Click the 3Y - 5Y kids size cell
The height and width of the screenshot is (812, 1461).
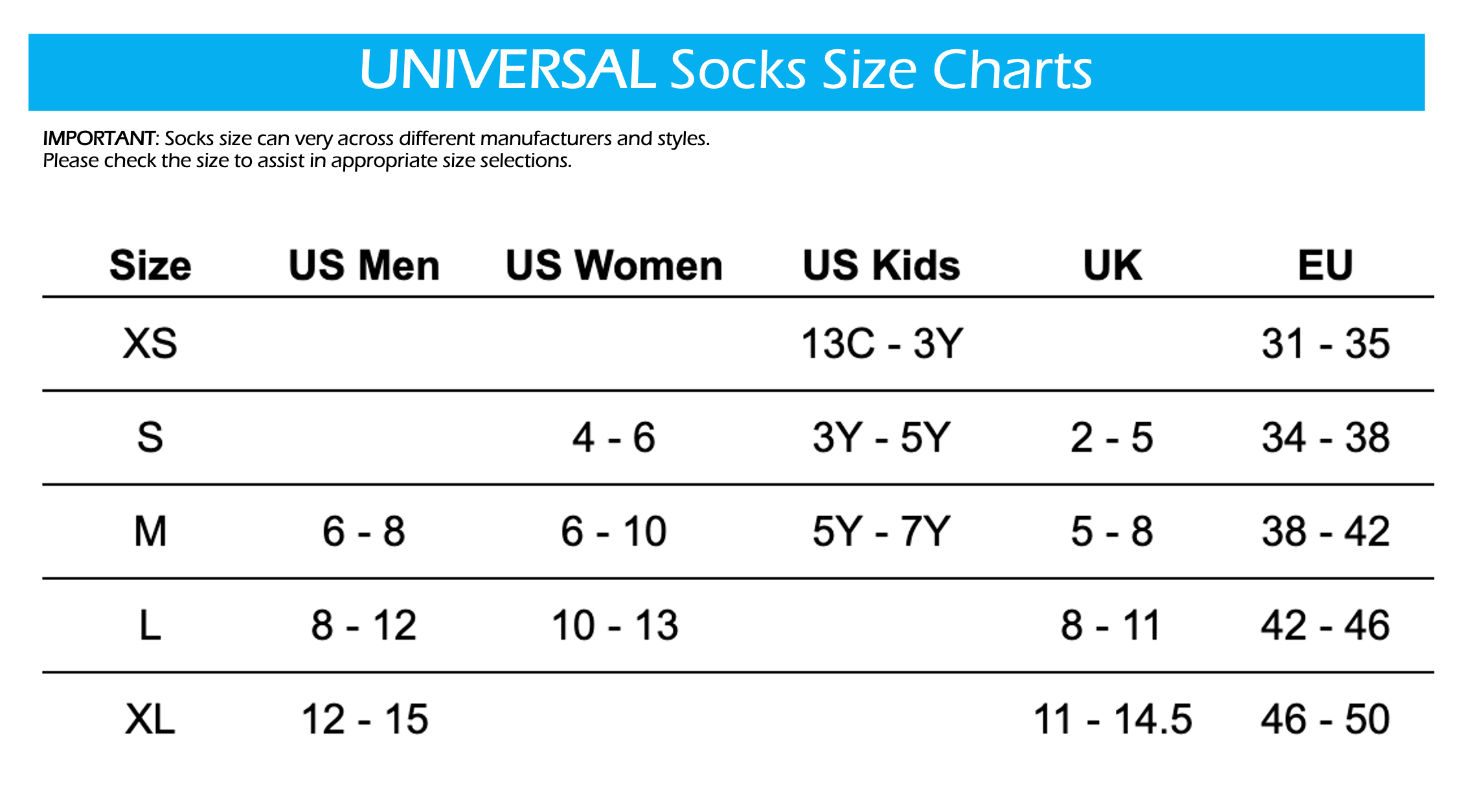coord(881,438)
